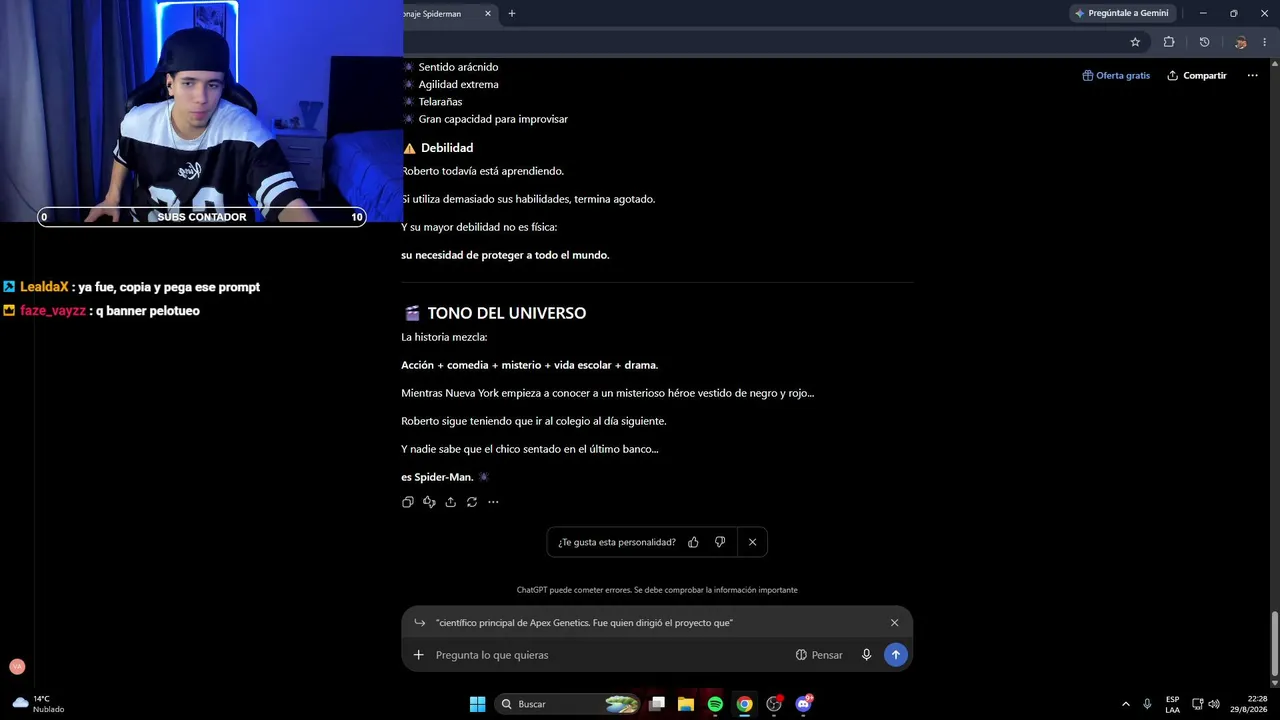The width and height of the screenshot is (1280, 720).
Task: Click 'Acción + comedia + misterio' bold line
Action: 529,365
